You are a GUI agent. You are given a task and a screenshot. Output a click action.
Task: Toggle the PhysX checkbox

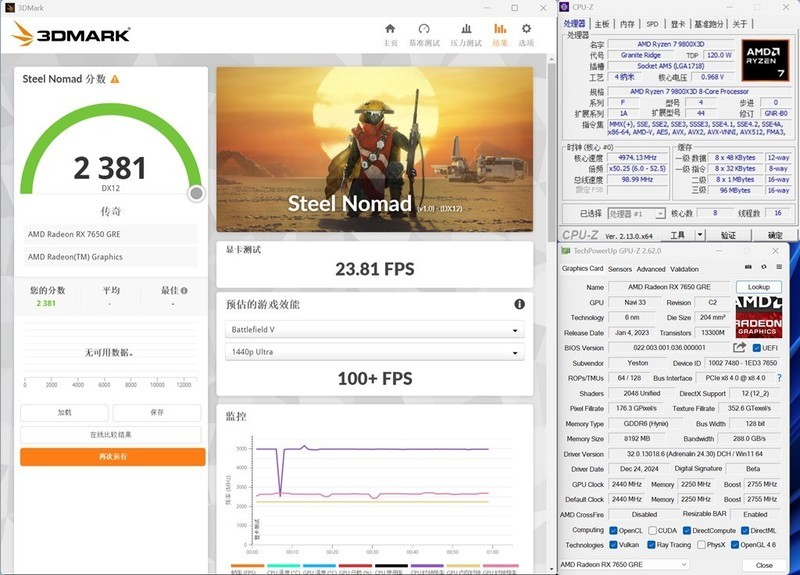(x=701, y=545)
